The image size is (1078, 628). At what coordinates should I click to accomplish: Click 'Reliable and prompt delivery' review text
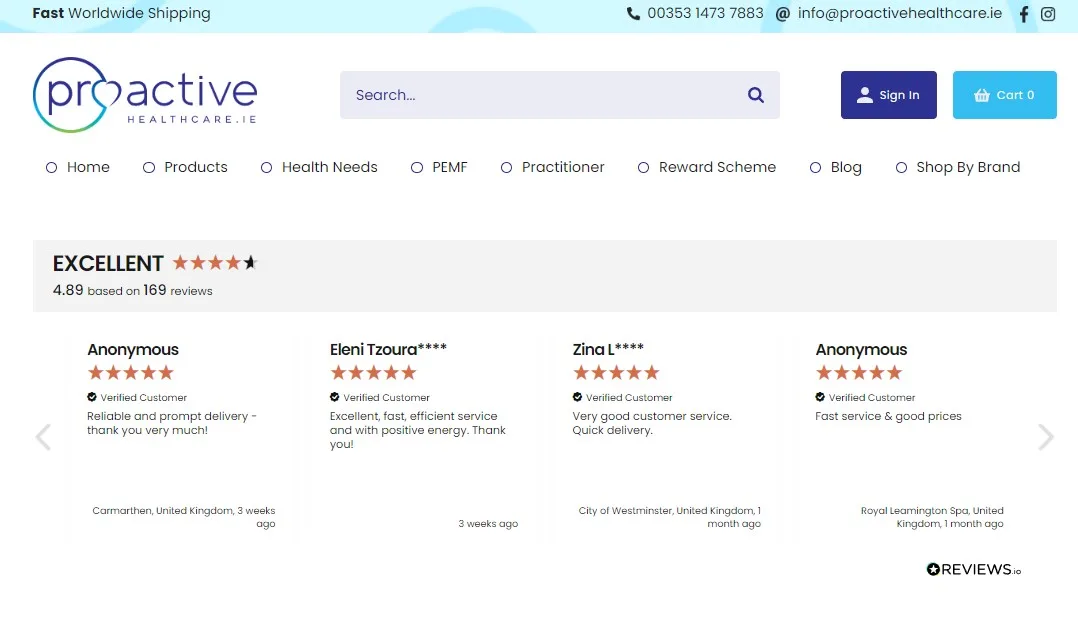[171, 423]
